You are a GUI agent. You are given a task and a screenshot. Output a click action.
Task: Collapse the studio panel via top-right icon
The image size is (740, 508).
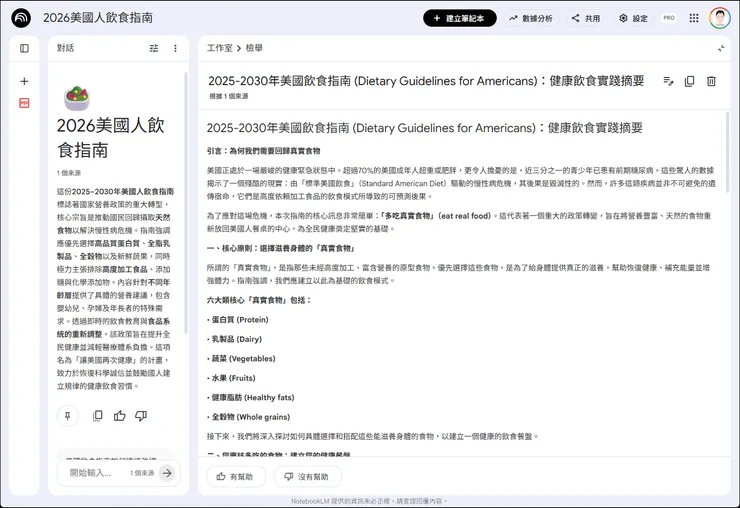pyautogui.click(x=721, y=48)
